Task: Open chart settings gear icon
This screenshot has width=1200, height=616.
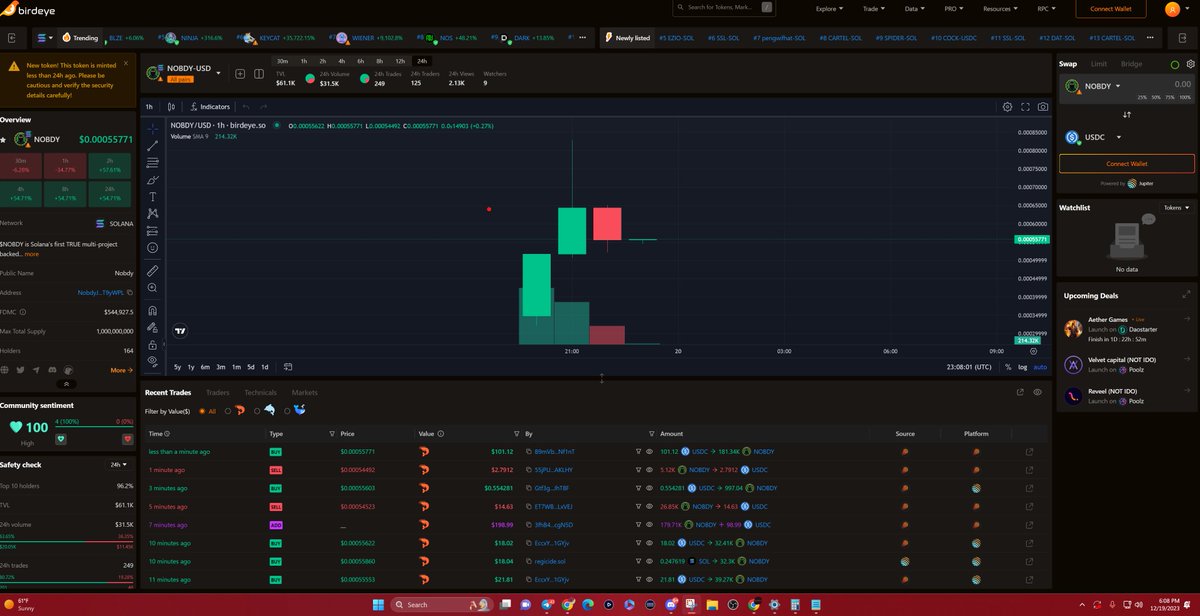Action: [1007, 106]
